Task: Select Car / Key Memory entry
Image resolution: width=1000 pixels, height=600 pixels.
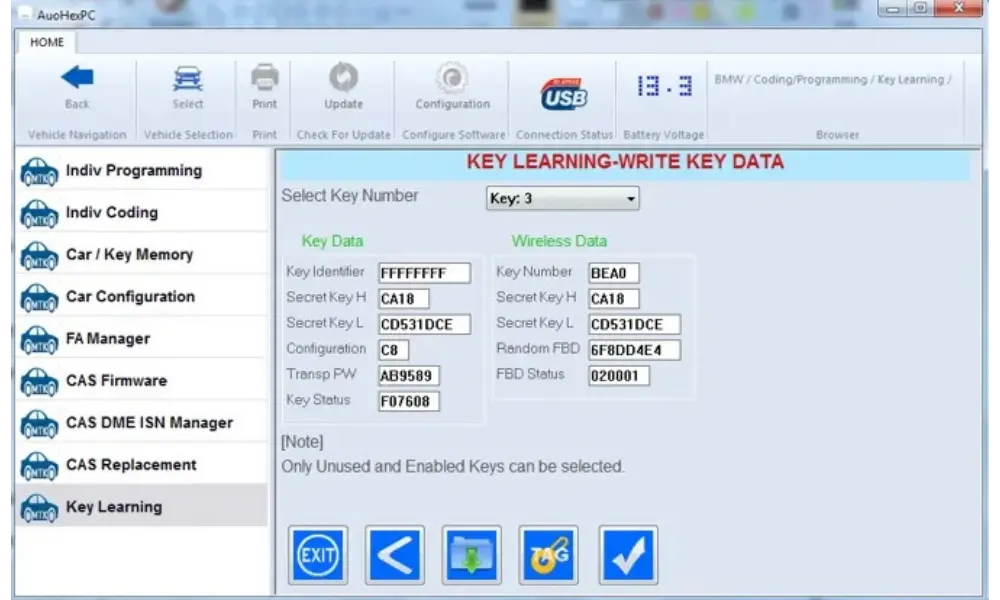Action: pos(142,254)
